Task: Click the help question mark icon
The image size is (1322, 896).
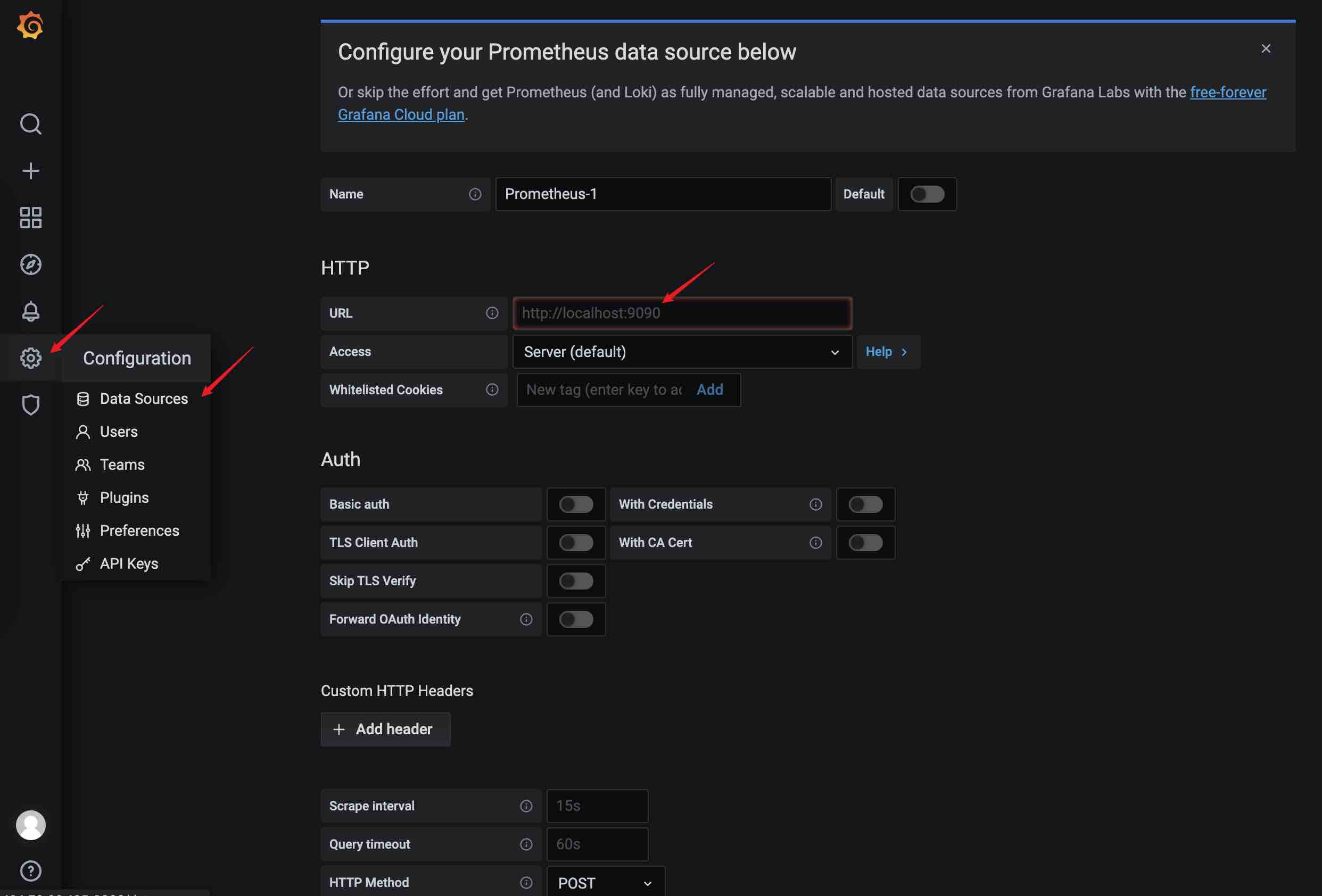Action: click(30, 870)
